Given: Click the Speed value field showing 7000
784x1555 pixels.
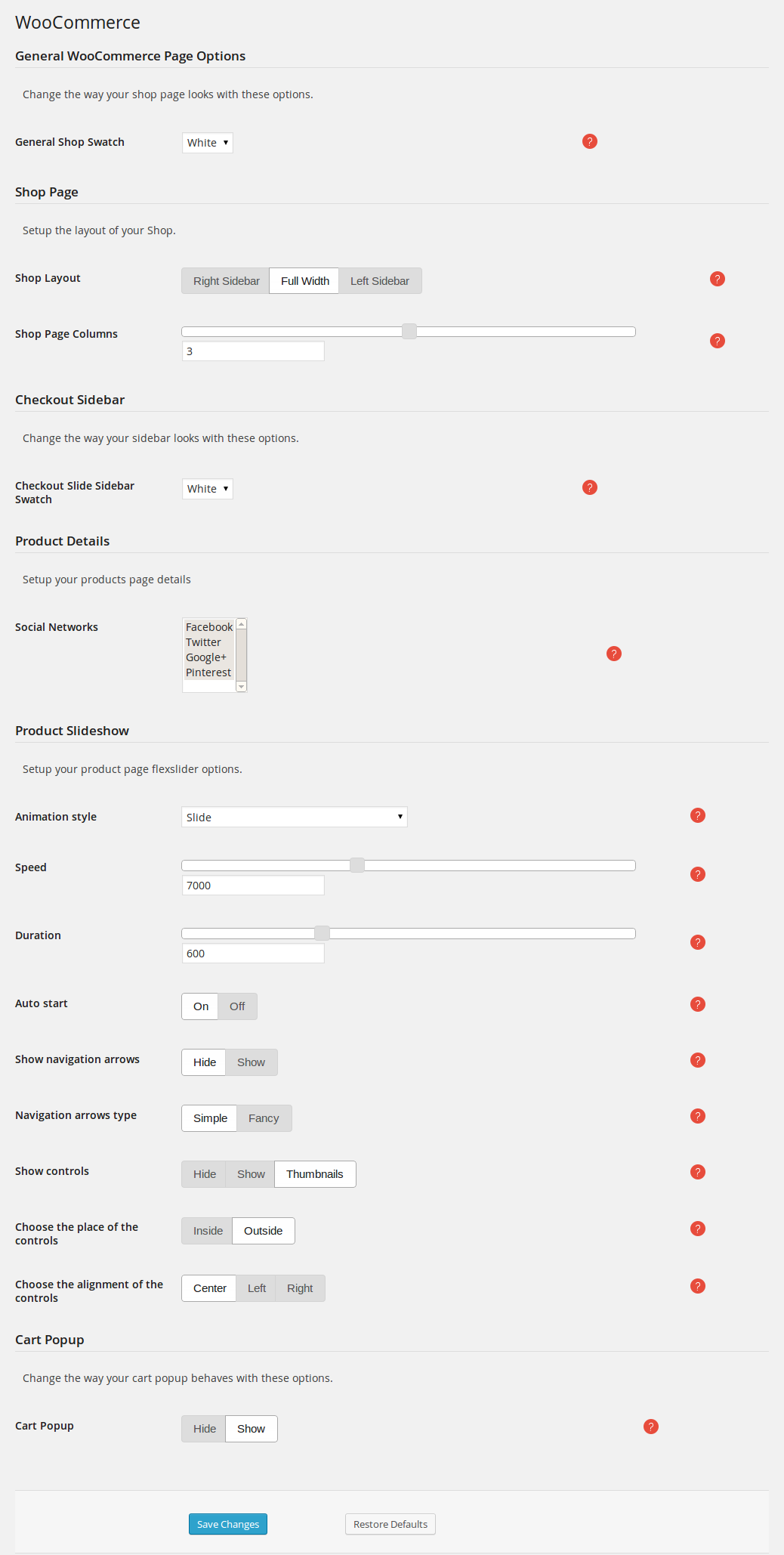Looking at the screenshot, I should (253, 886).
